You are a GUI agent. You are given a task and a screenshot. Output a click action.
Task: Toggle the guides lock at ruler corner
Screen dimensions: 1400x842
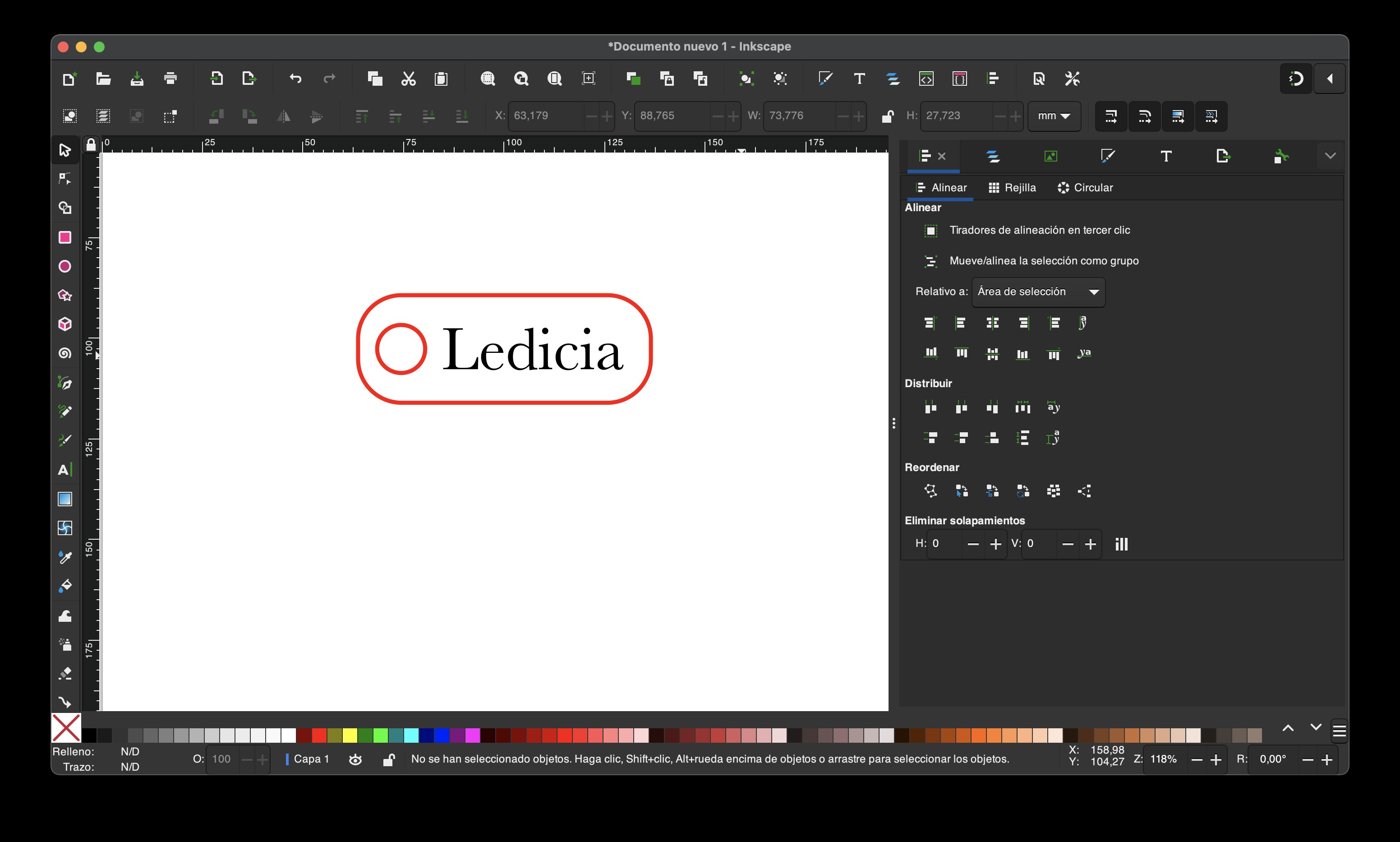[x=91, y=145]
